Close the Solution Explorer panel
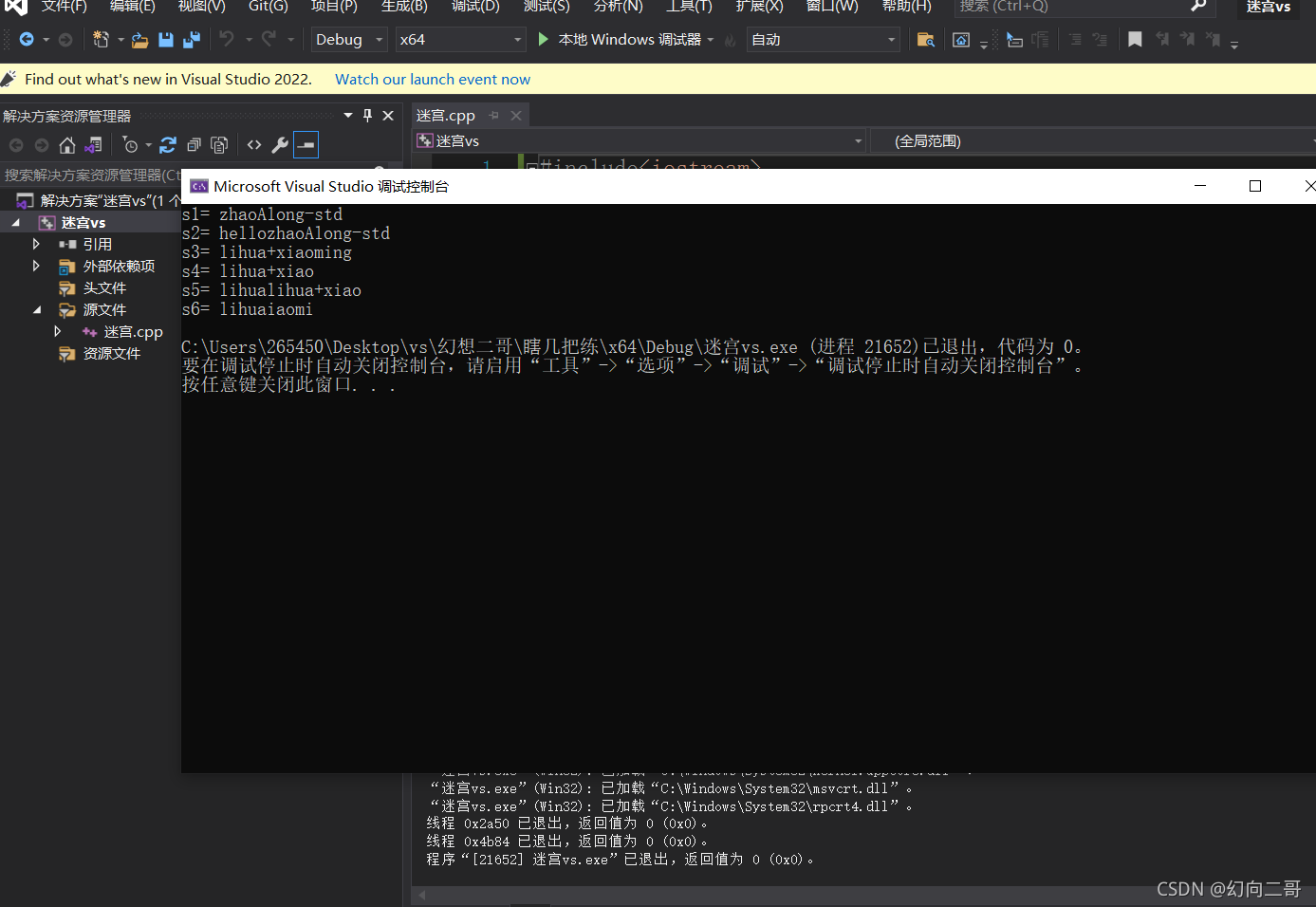1316x907 pixels. pos(388,116)
